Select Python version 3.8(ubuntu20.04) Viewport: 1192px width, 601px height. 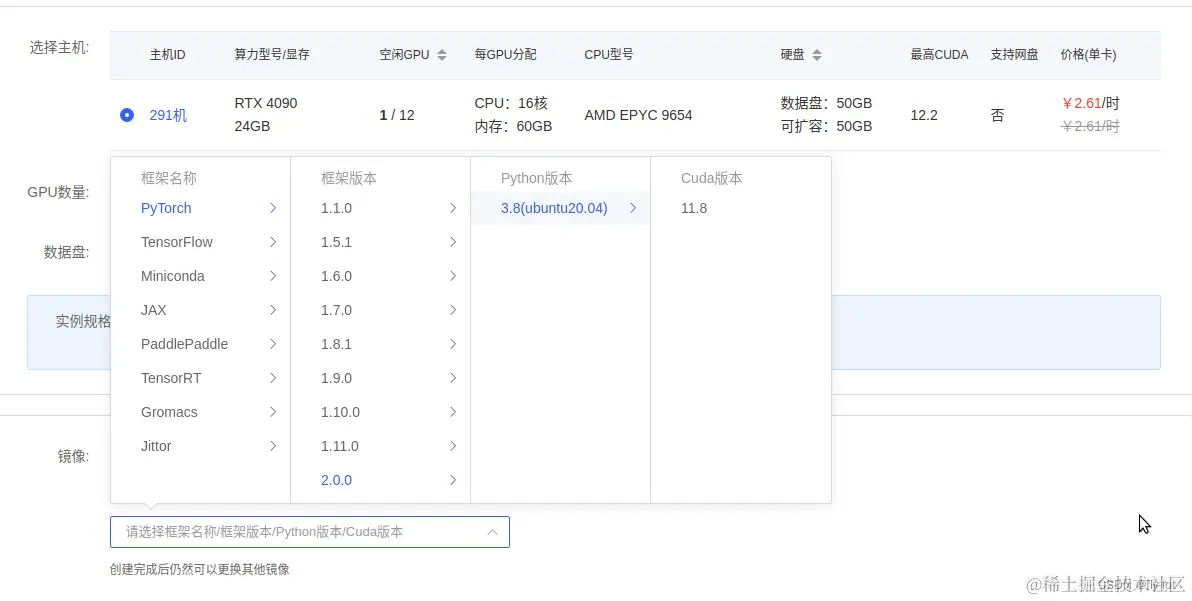click(x=554, y=208)
